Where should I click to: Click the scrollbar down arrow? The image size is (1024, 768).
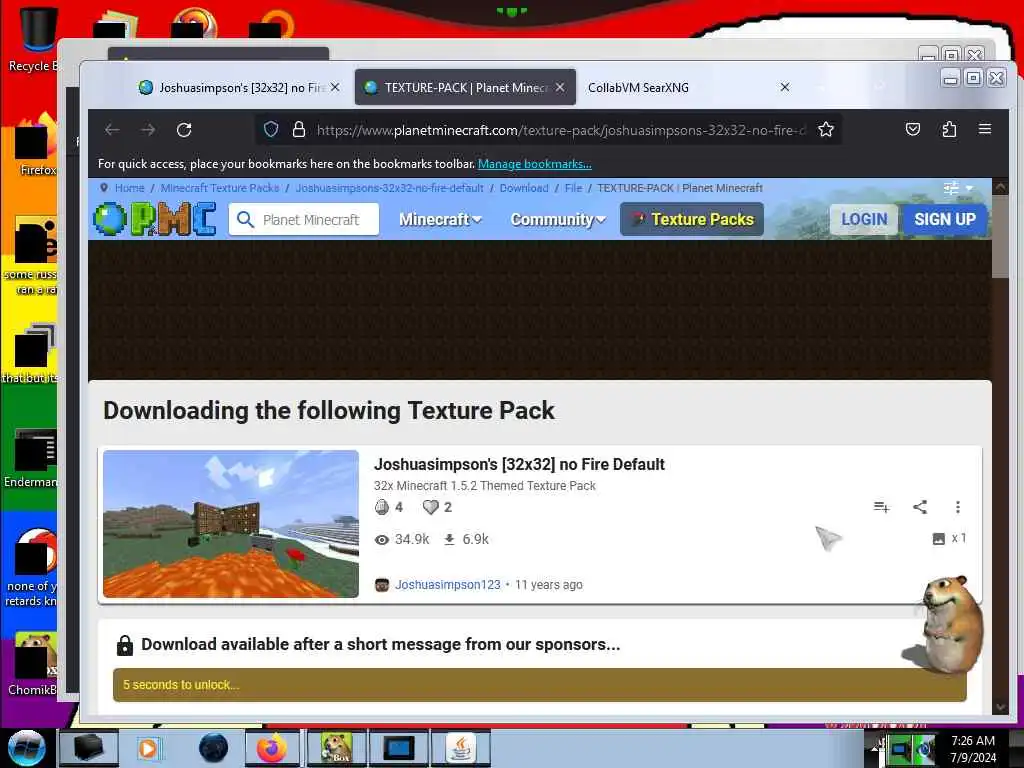[x=1000, y=708]
